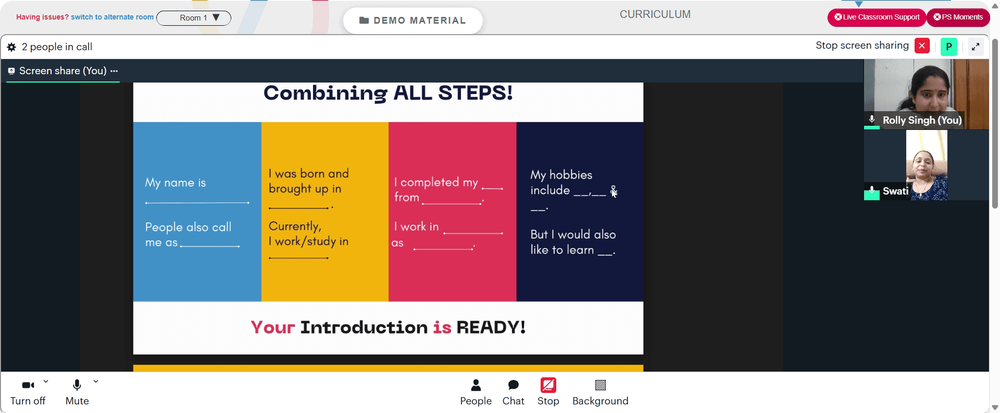Image resolution: width=1000 pixels, height=413 pixels.
Task: Expand the call to fullscreen
Action: pyautogui.click(x=975, y=47)
